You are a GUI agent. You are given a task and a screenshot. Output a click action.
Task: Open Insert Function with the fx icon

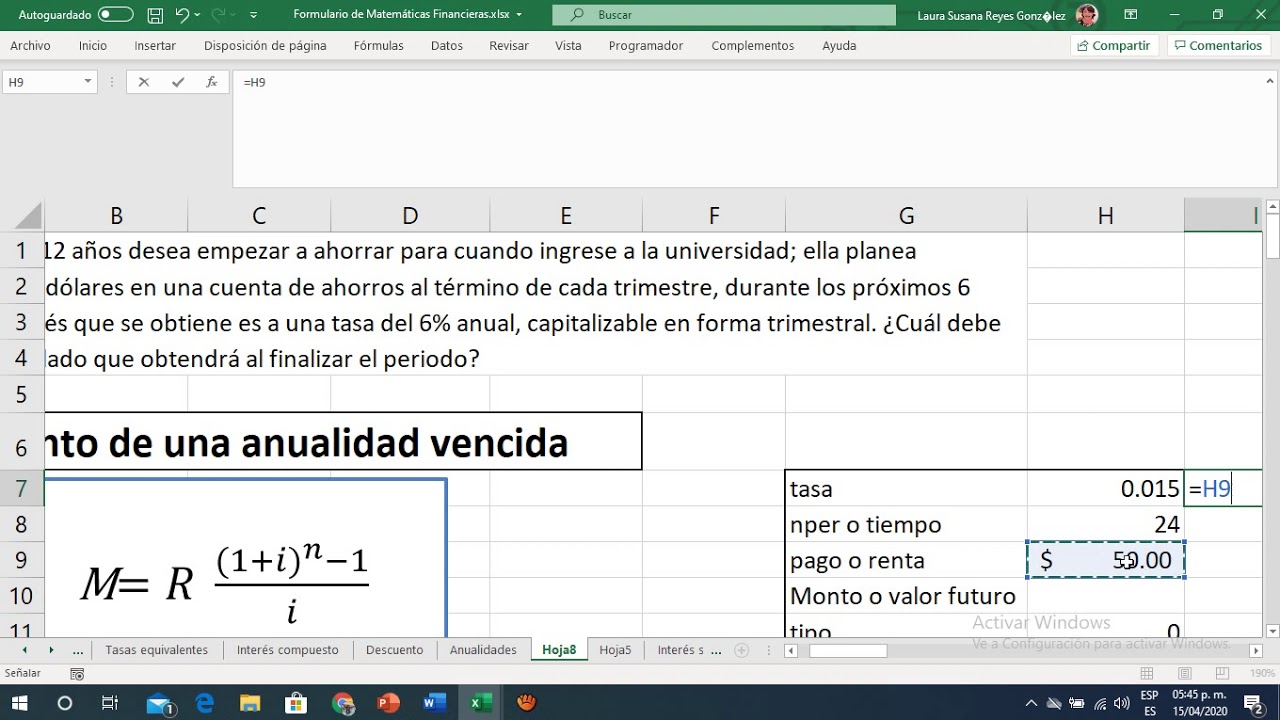tap(211, 82)
